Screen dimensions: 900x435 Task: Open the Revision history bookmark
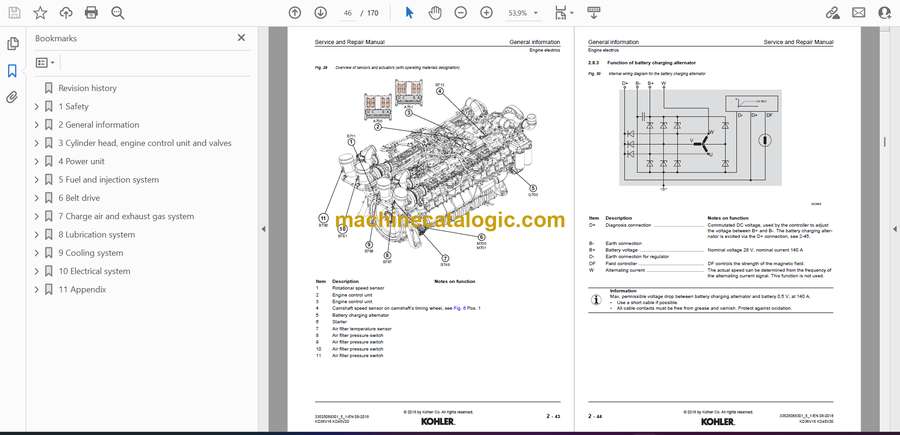click(87, 88)
